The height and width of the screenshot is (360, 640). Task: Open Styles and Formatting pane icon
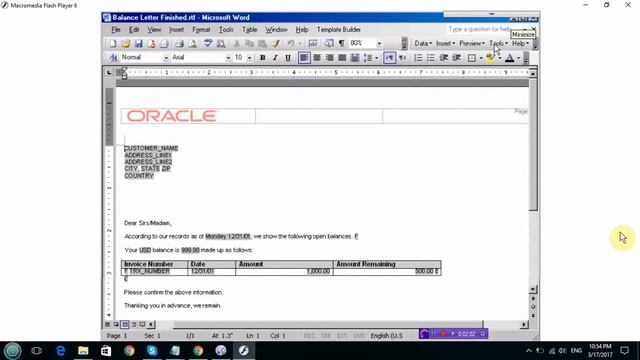(113, 58)
